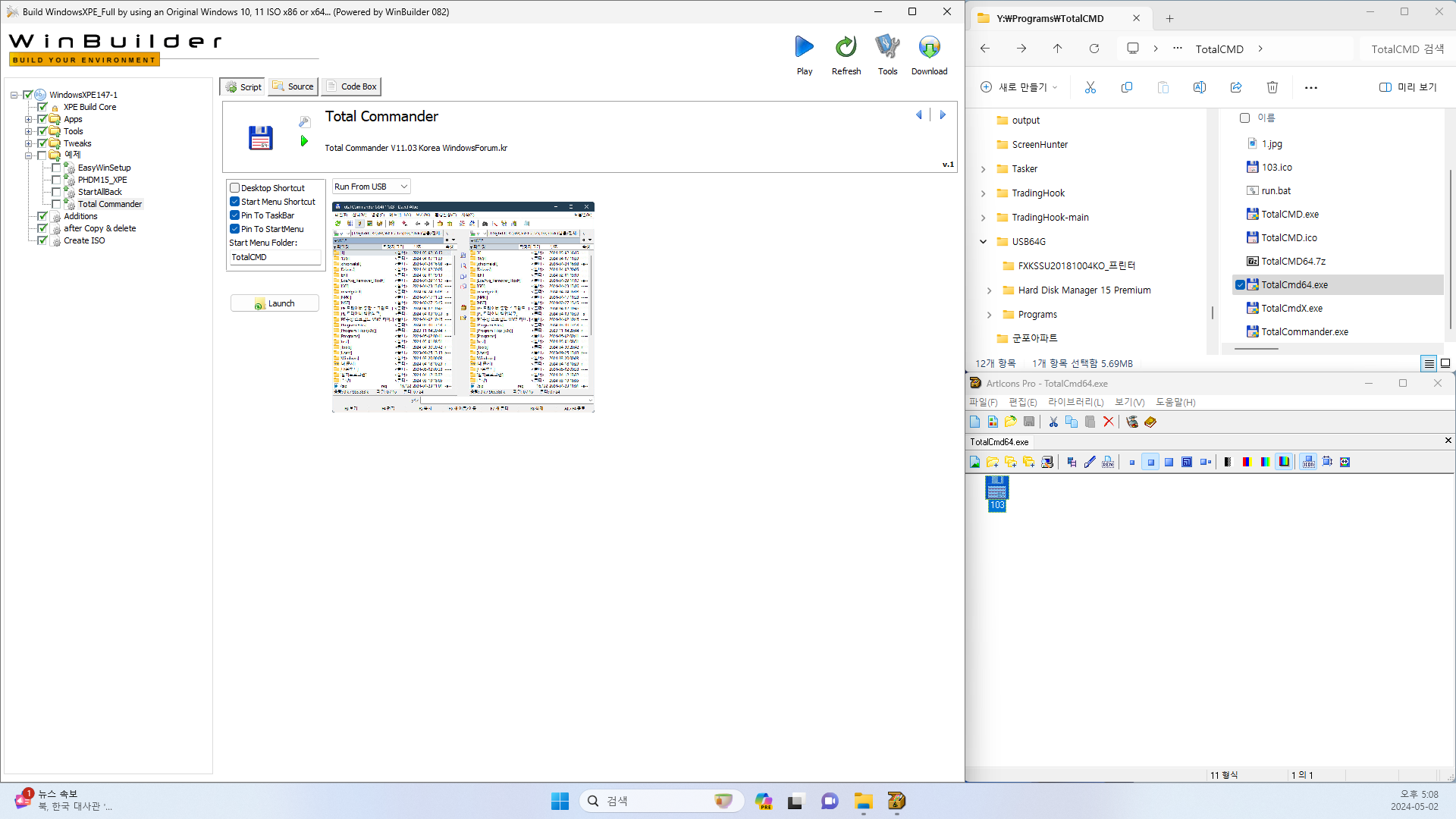Viewport: 1456px width, 819px height.
Task: Select the 103 icon in ArtIcons library
Action: point(997,494)
